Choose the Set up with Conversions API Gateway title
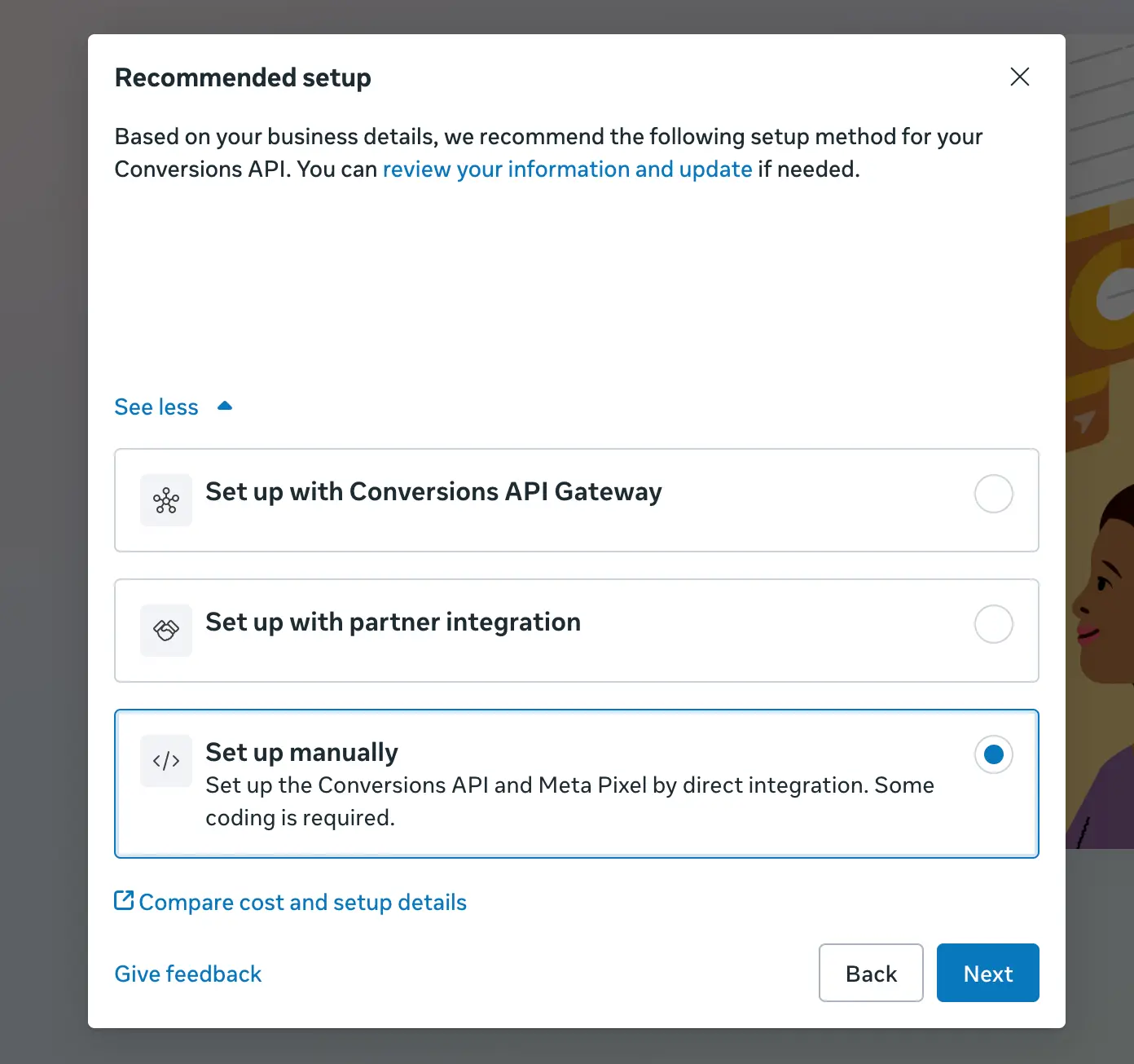 click(433, 492)
